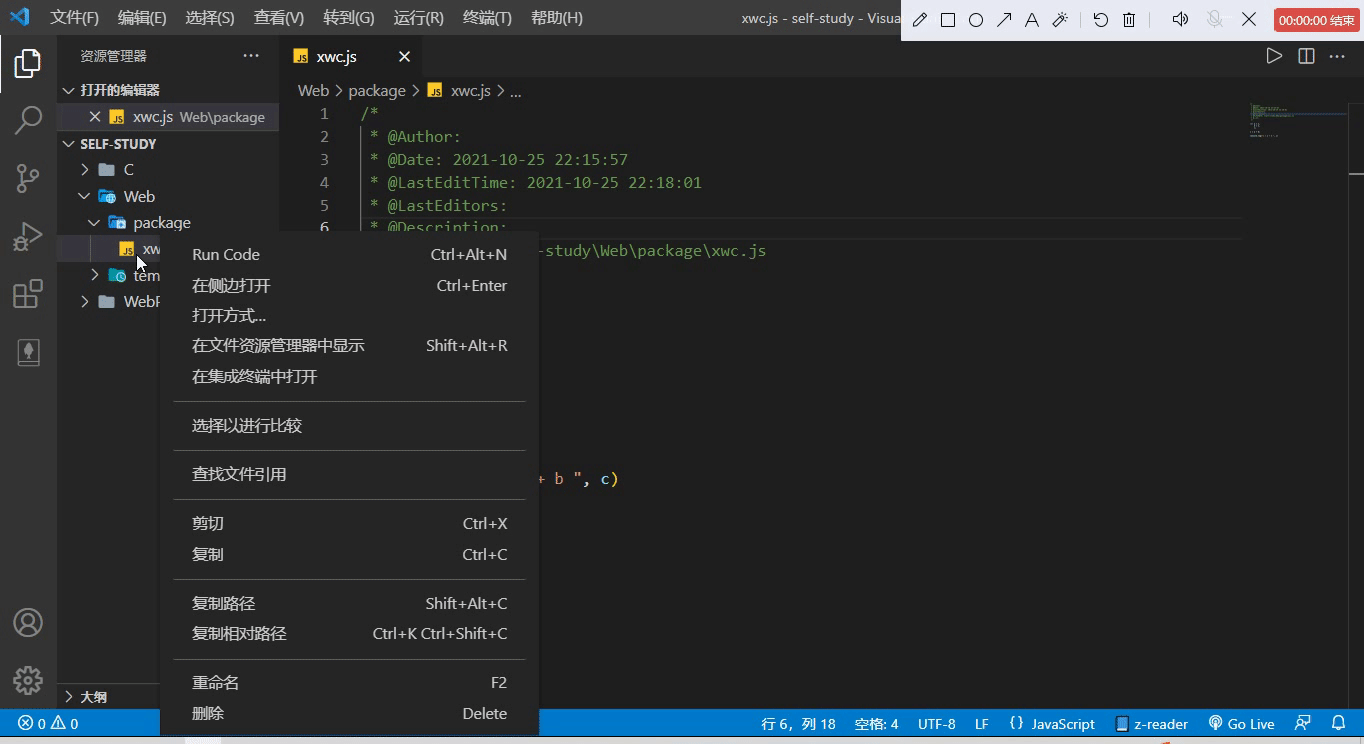
Task: Open the 文件(F) menu
Action: tap(75, 18)
